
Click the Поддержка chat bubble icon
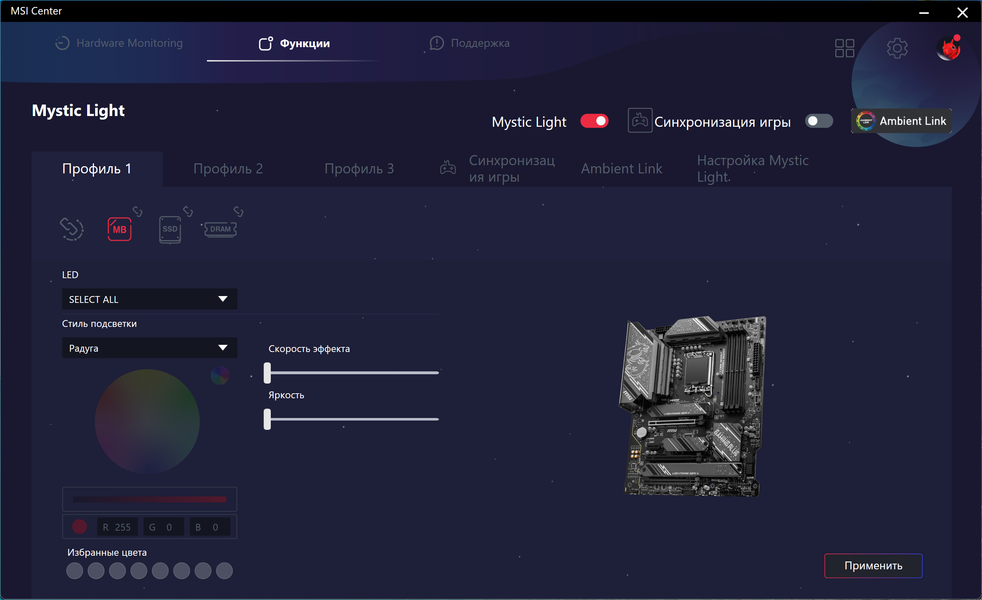[437, 43]
